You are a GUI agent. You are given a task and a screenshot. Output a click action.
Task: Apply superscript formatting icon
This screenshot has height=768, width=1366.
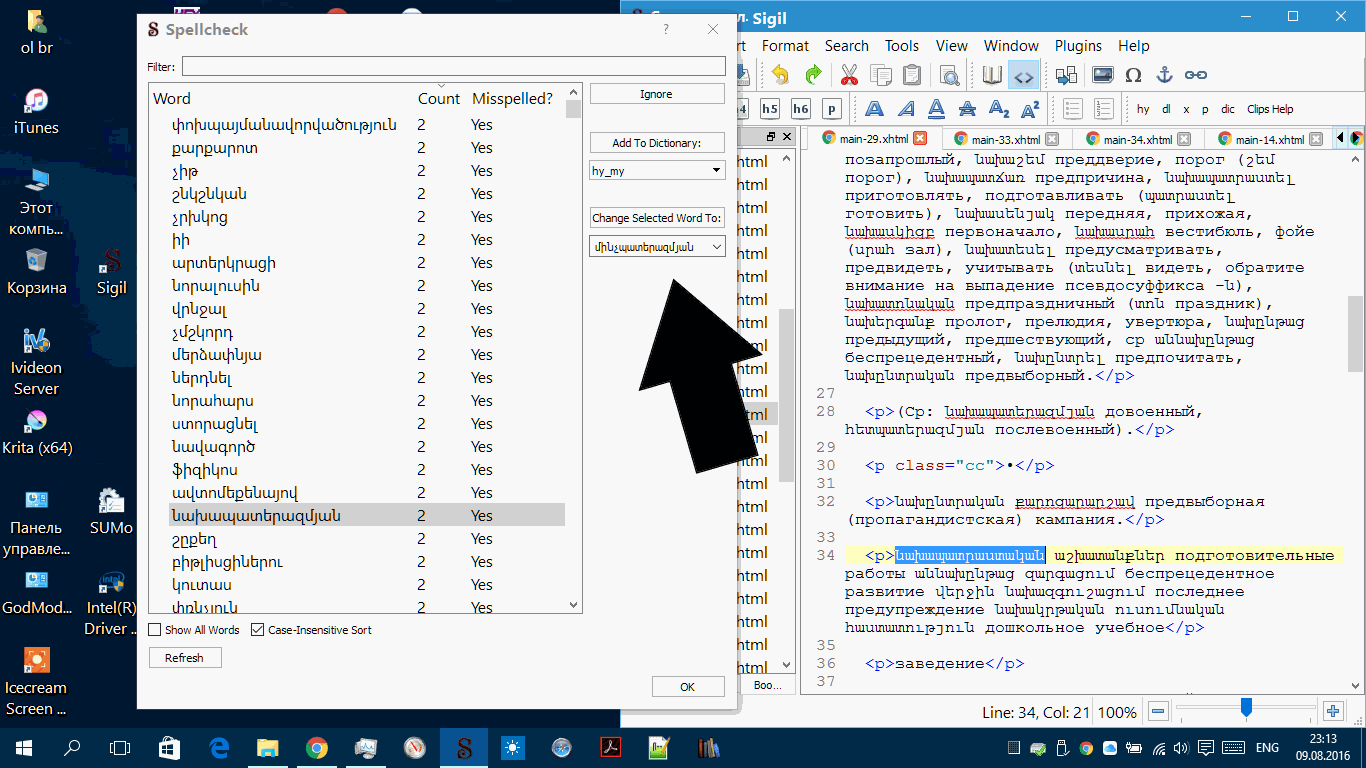click(x=1030, y=109)
